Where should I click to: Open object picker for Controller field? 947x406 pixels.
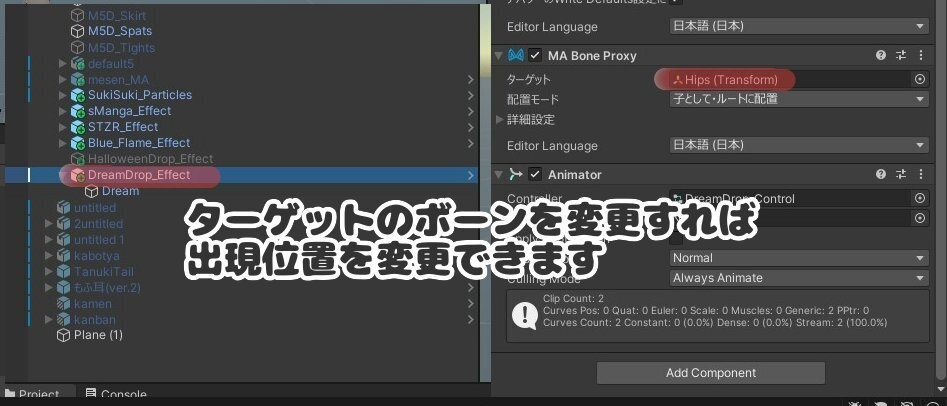[x=920, y=198]
